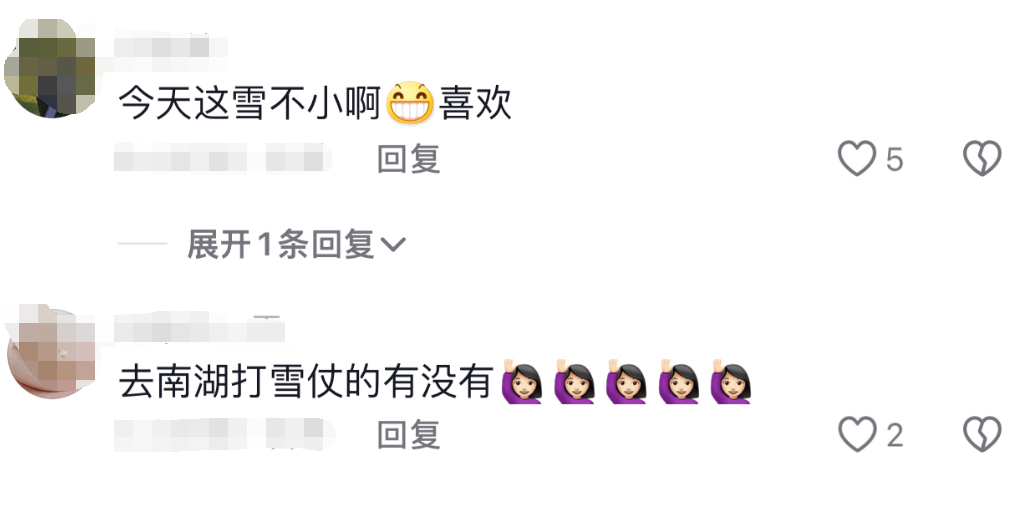Open the first commenter's profile avatar
1036x529 pixels.
50,68
